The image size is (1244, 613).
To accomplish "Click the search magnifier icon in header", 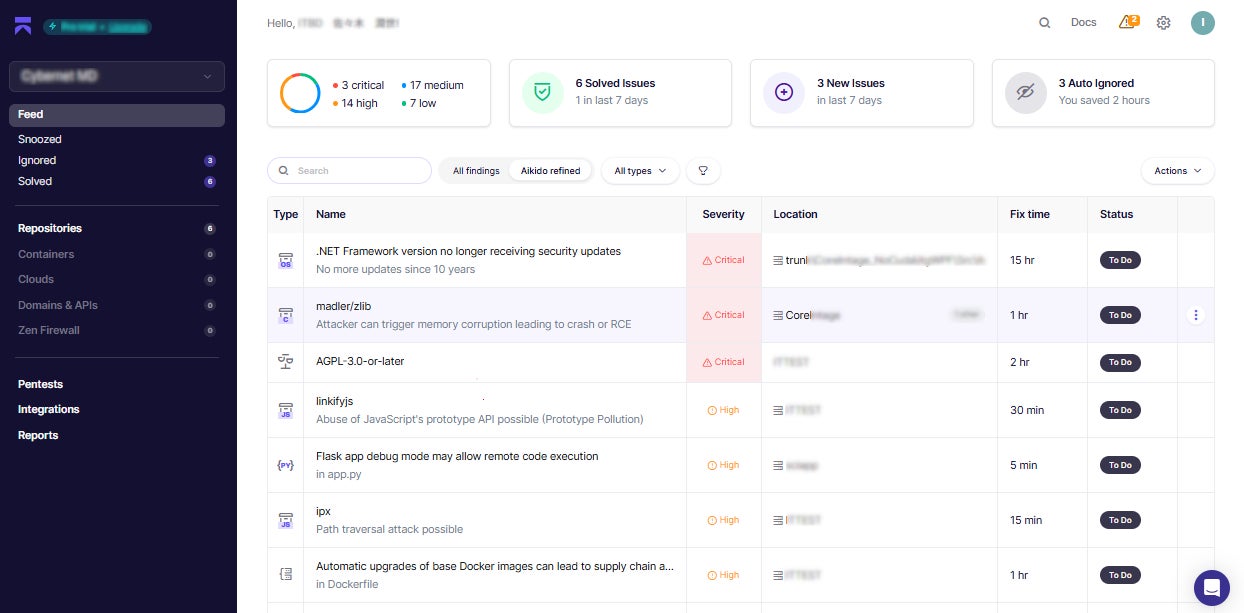I will (x=1044, y=23).
